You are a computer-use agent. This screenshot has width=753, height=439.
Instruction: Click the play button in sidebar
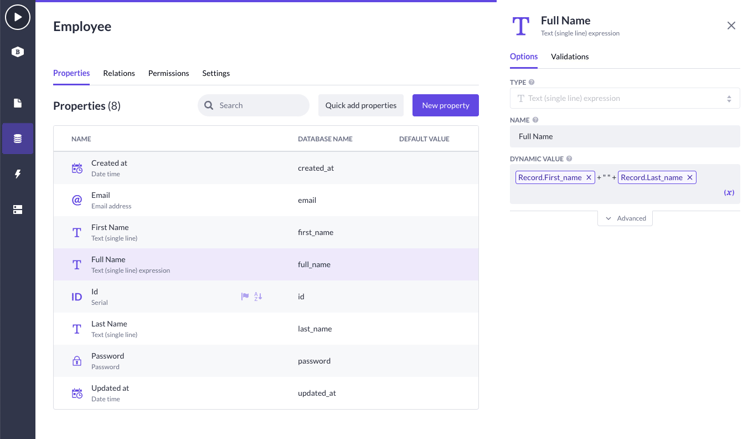click(17, 17)
